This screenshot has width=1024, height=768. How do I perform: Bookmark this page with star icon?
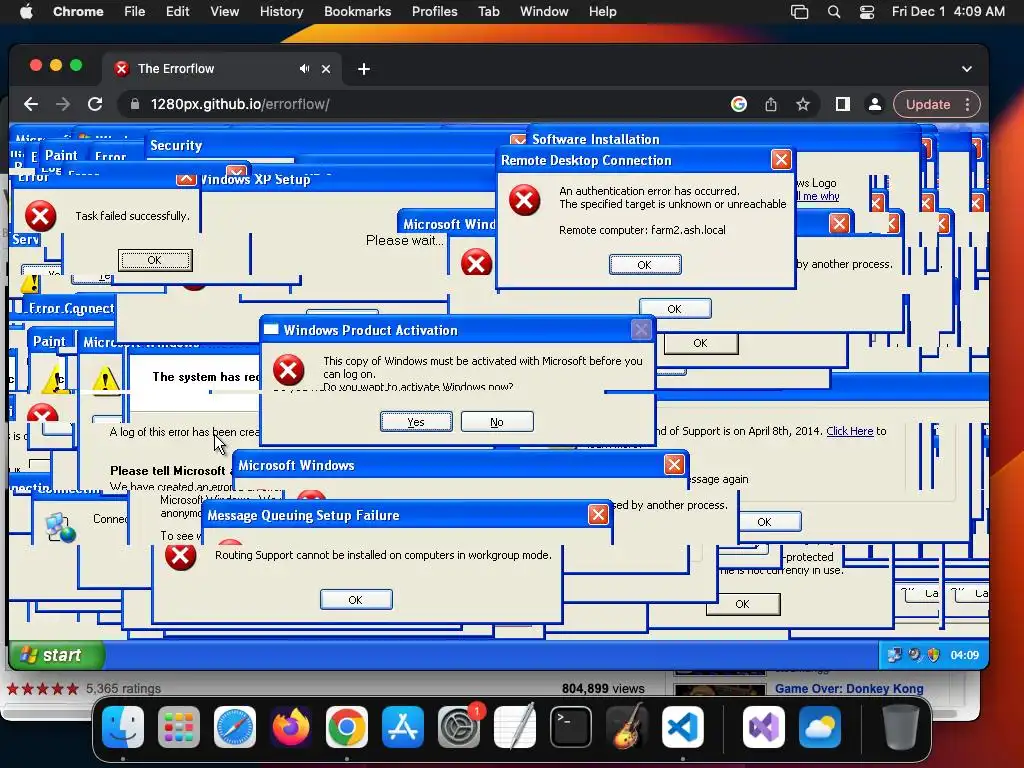(x=803, y=104)
